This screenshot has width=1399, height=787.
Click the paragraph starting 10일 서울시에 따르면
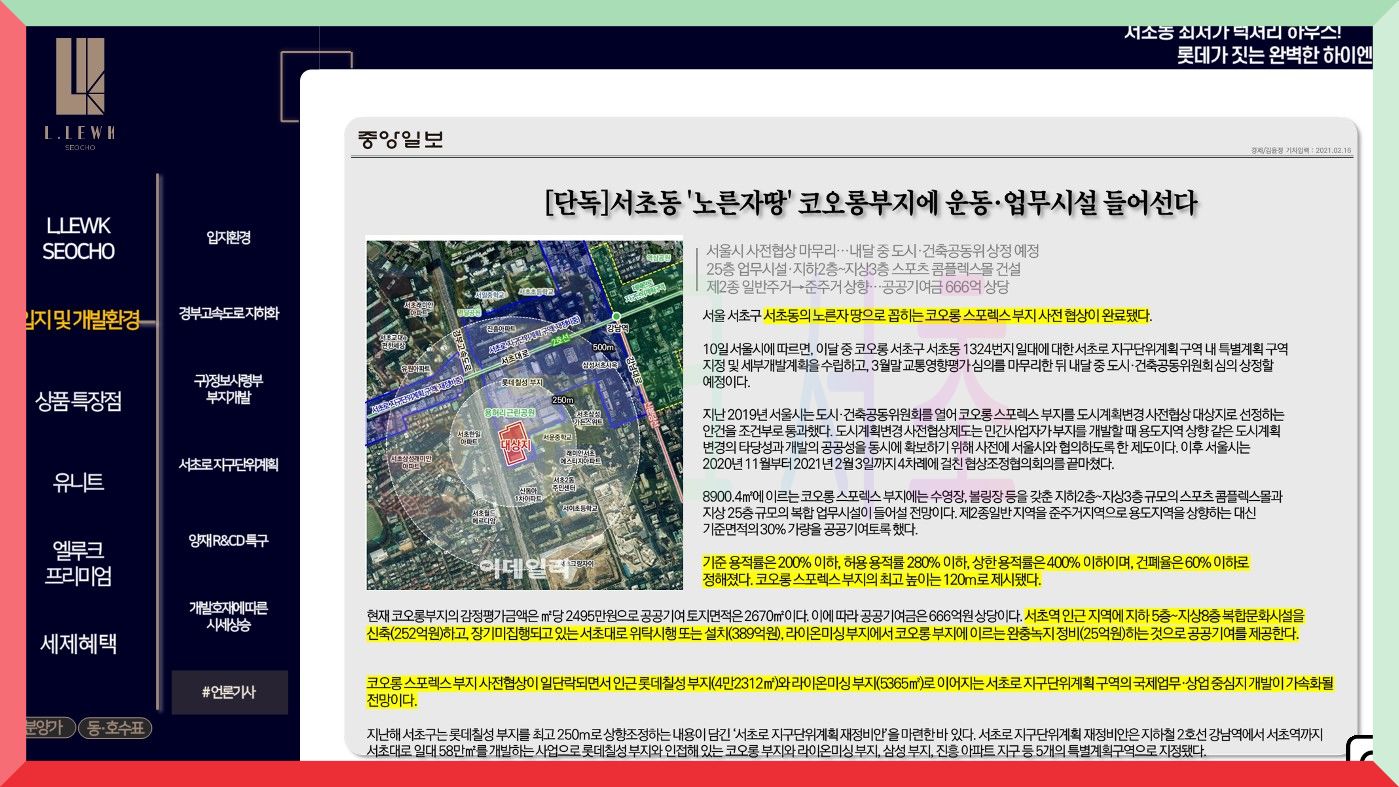coord(995,365)
